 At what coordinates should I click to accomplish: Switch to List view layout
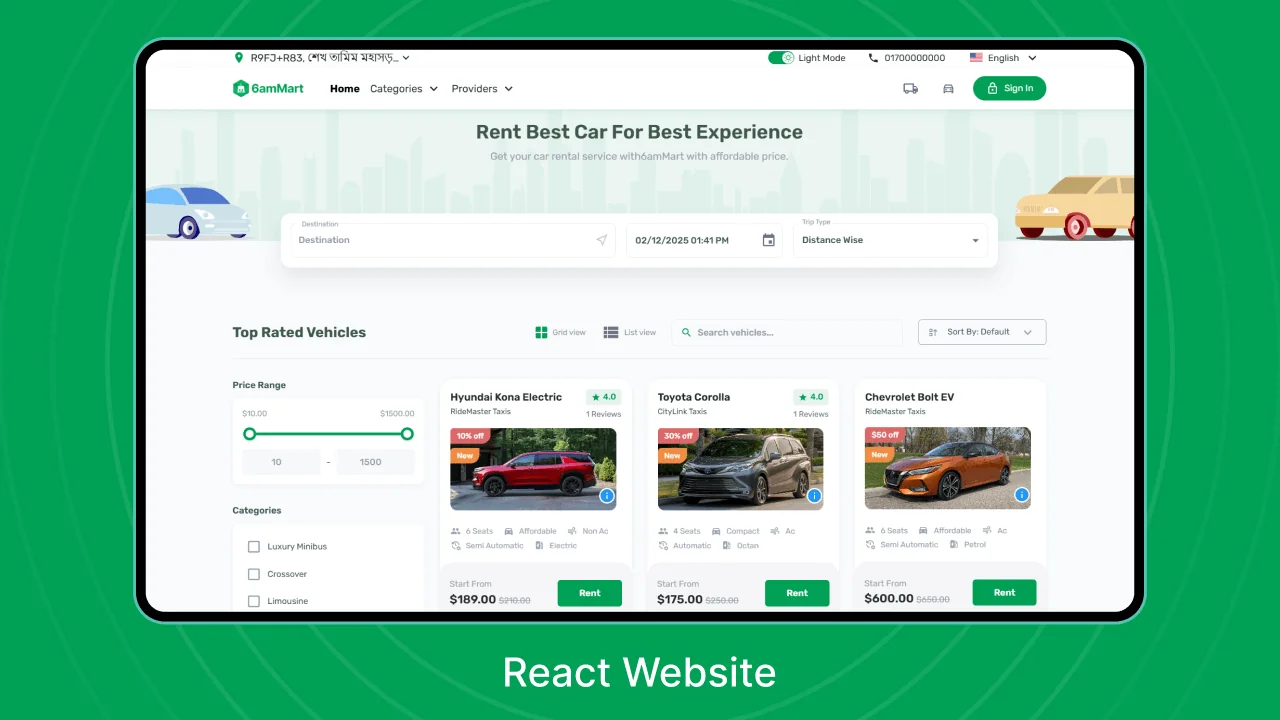coord(629,332)
